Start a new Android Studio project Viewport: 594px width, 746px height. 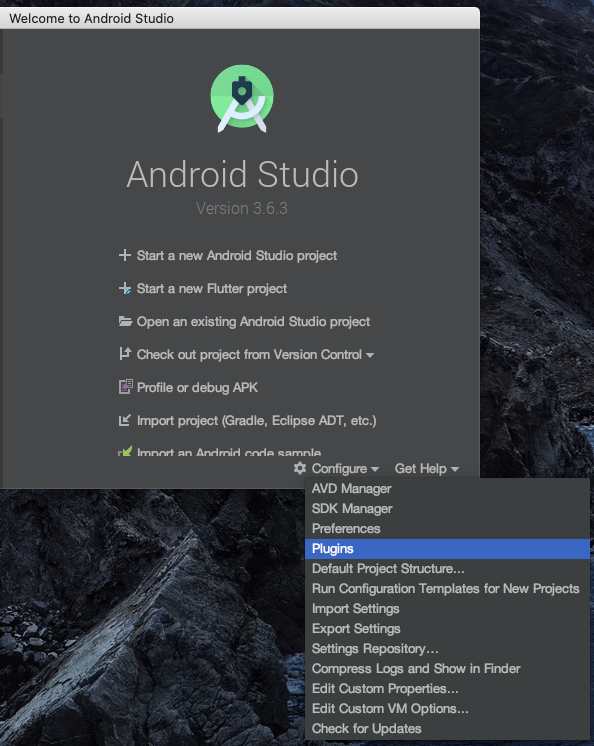tap(237, 255)
